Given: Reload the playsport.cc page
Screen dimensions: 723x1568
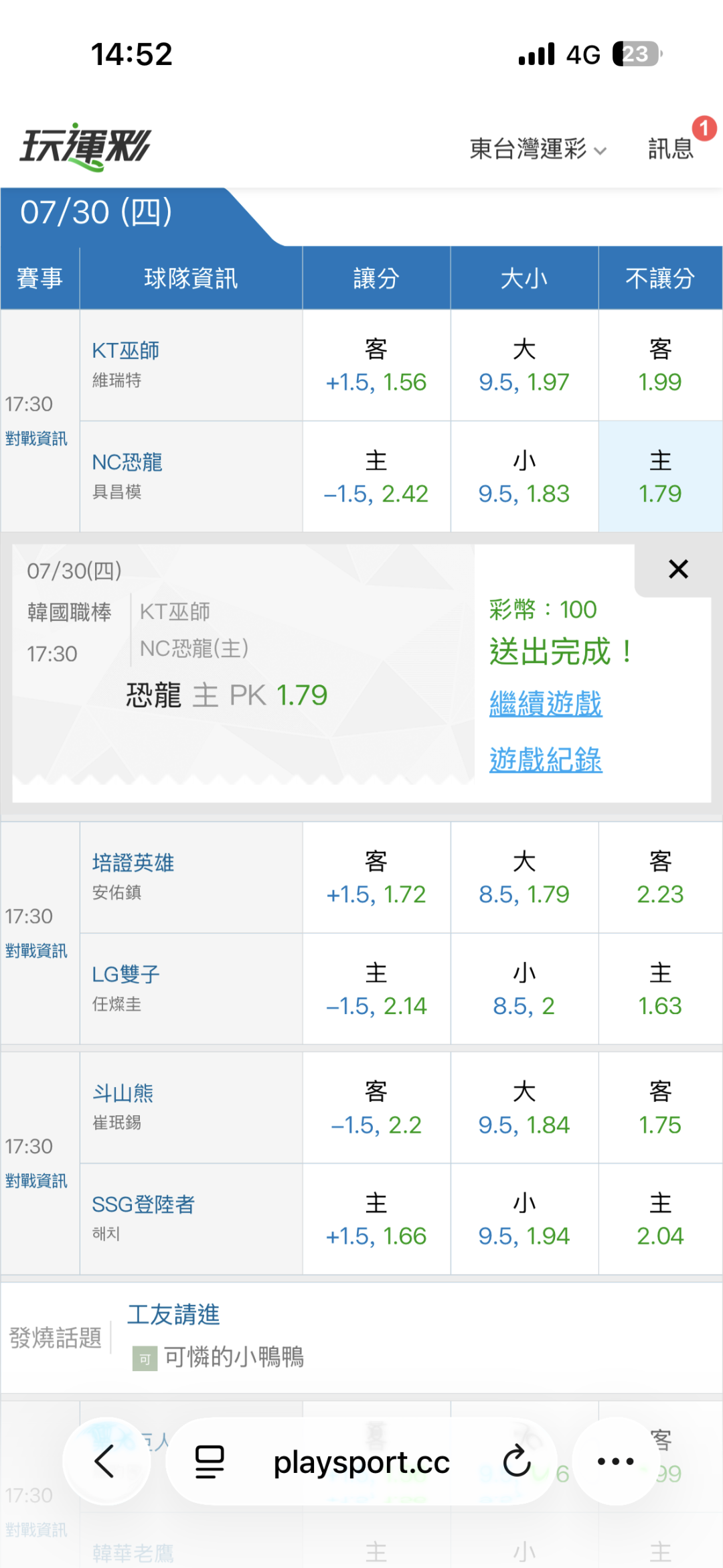Looking at the screenshot, I should 516,1462.
